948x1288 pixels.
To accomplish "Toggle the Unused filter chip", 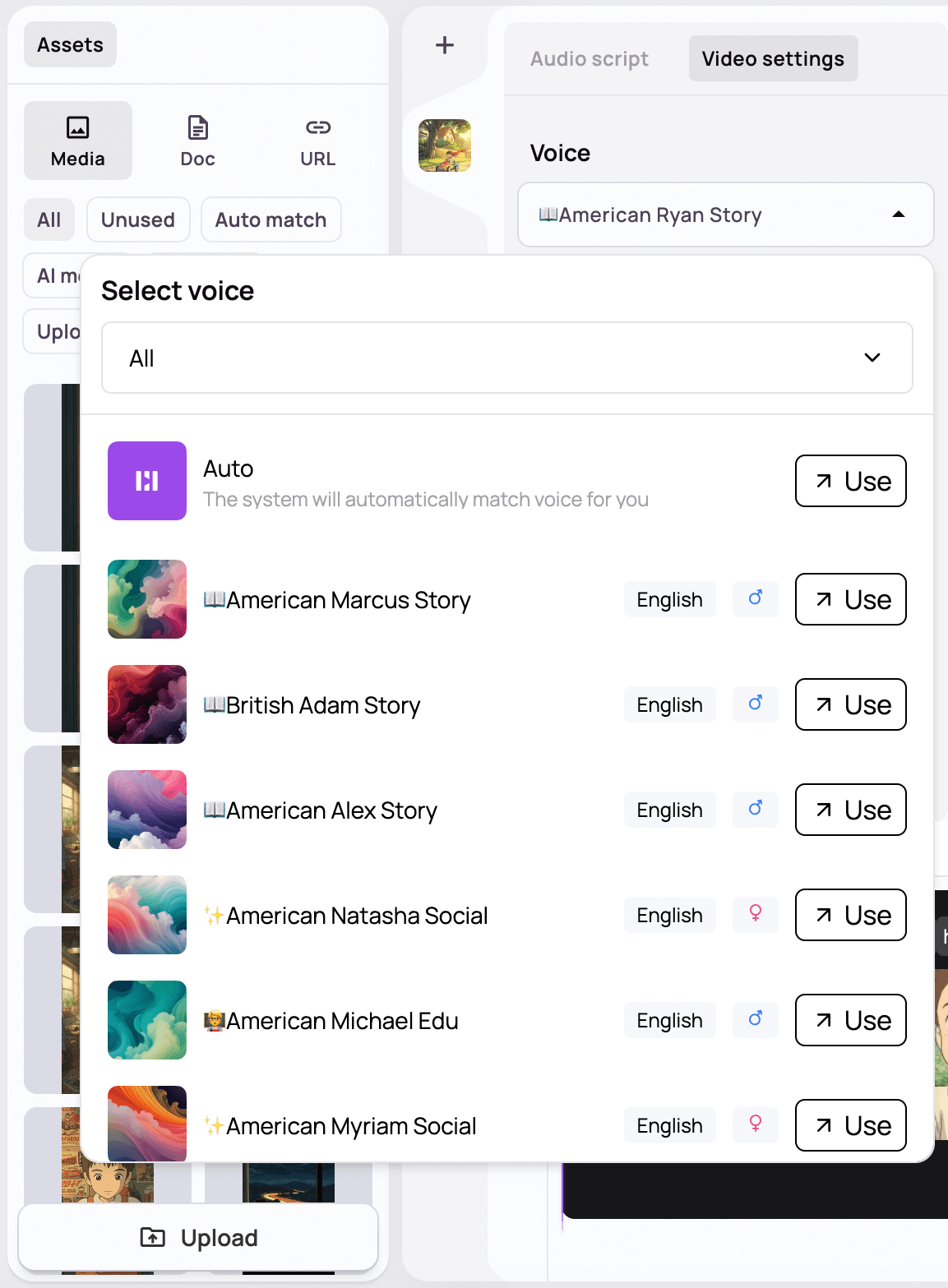I will point(138,219).
